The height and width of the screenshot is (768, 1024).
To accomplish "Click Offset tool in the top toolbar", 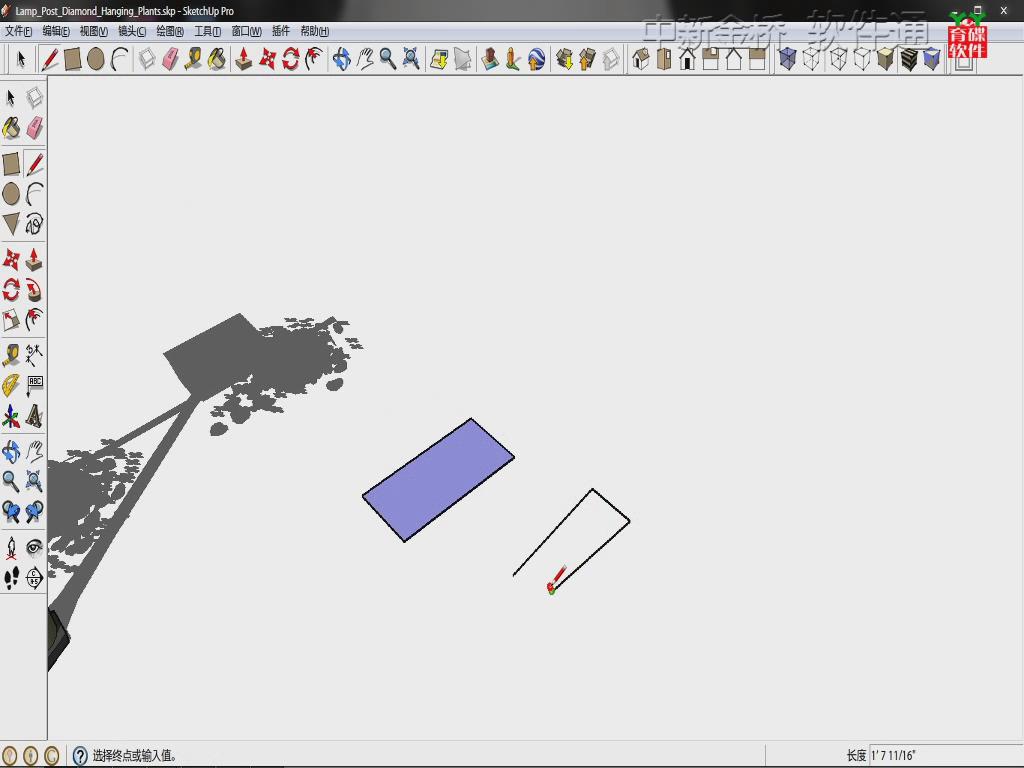I will click(x=315, y=59).
